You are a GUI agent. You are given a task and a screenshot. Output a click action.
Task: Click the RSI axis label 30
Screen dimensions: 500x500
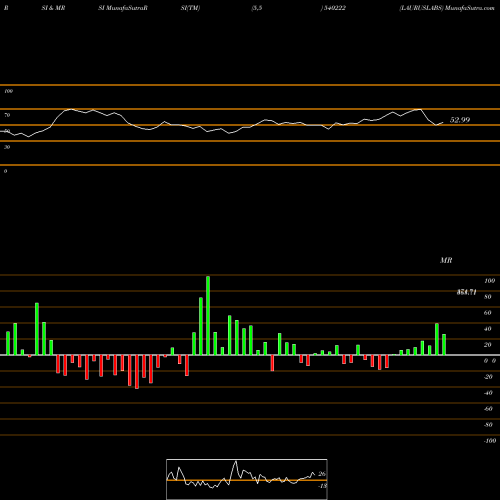pos(7,147)
